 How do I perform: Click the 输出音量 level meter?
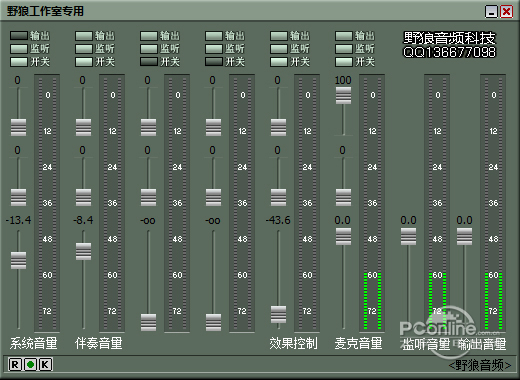pyautogui.click(x=493, y=203)
